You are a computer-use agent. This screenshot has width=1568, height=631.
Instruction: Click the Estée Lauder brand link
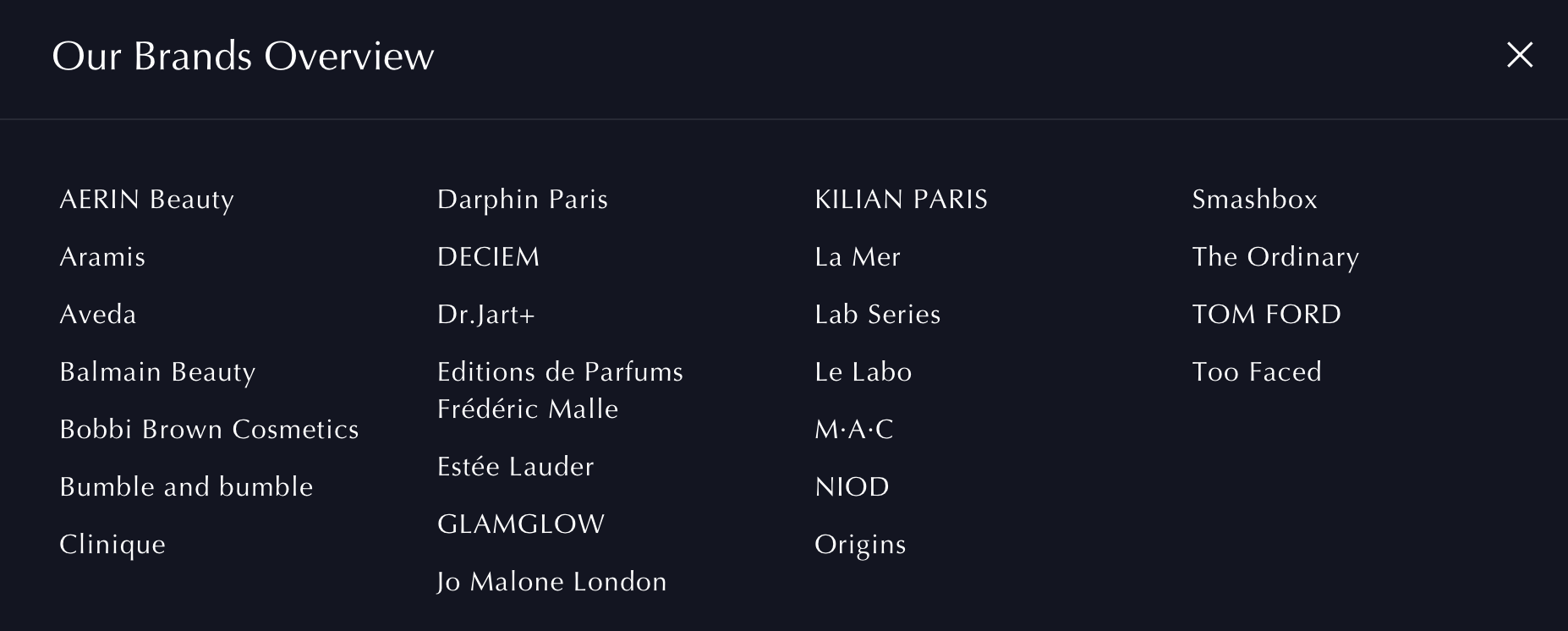point(515,467)
